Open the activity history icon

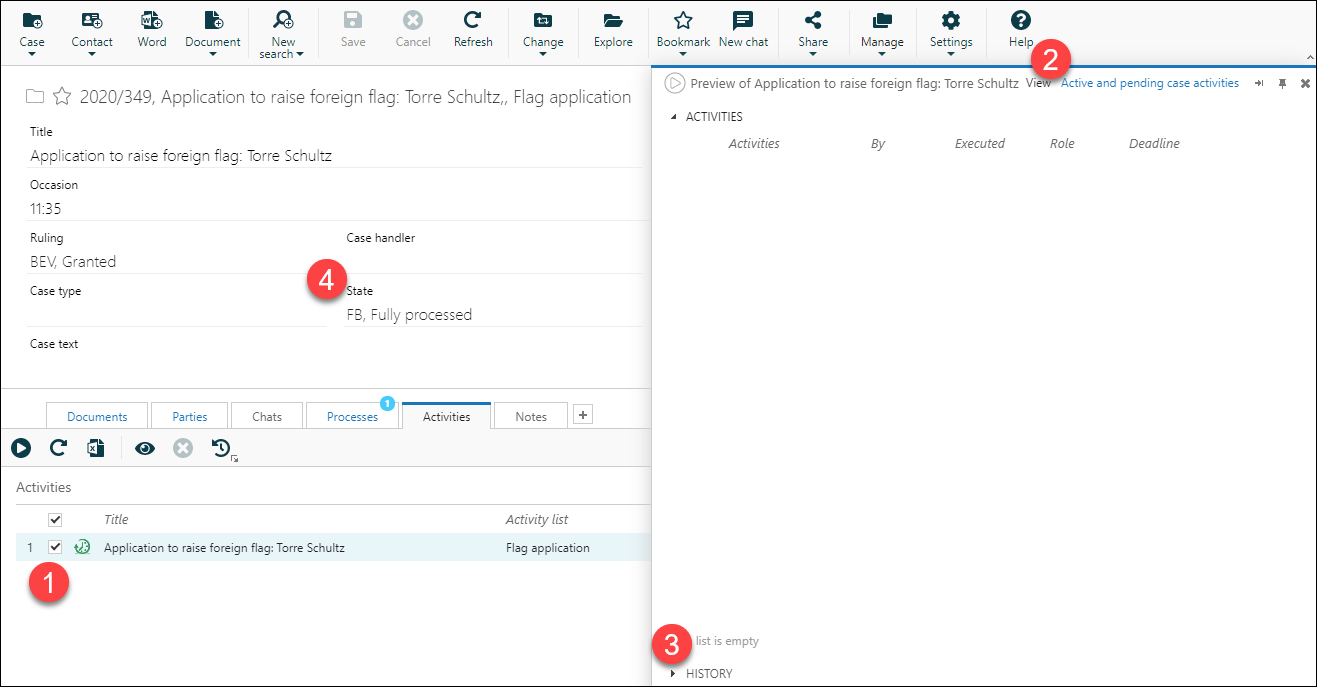pos(220,448)
